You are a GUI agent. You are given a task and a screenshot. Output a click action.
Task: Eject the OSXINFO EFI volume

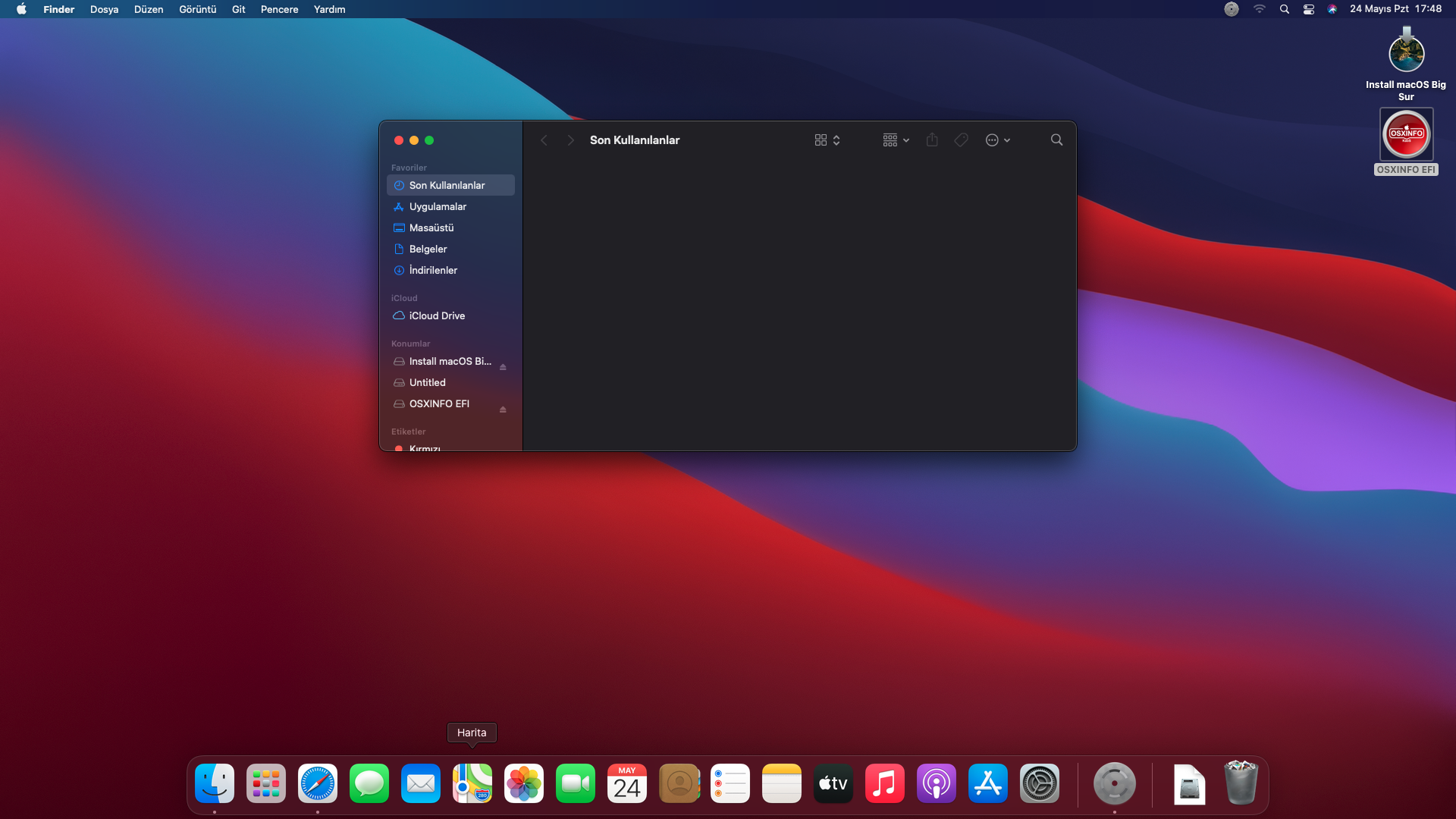click(x=503, y=409)
